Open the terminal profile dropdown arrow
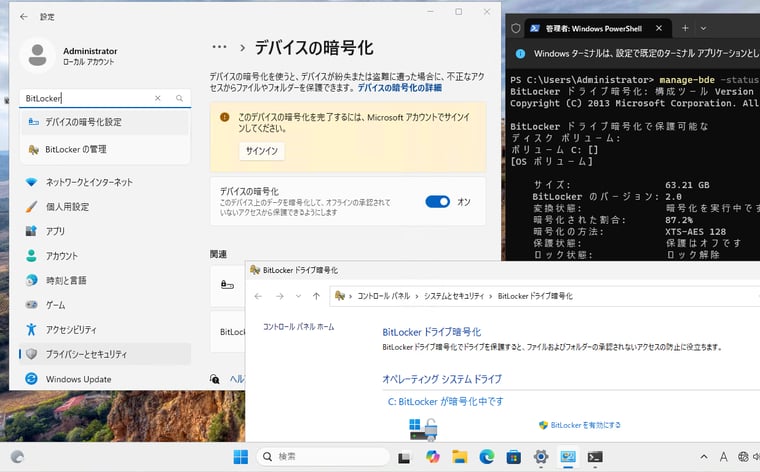The width and height of the screenshot is (760, 472). point(703,29)
